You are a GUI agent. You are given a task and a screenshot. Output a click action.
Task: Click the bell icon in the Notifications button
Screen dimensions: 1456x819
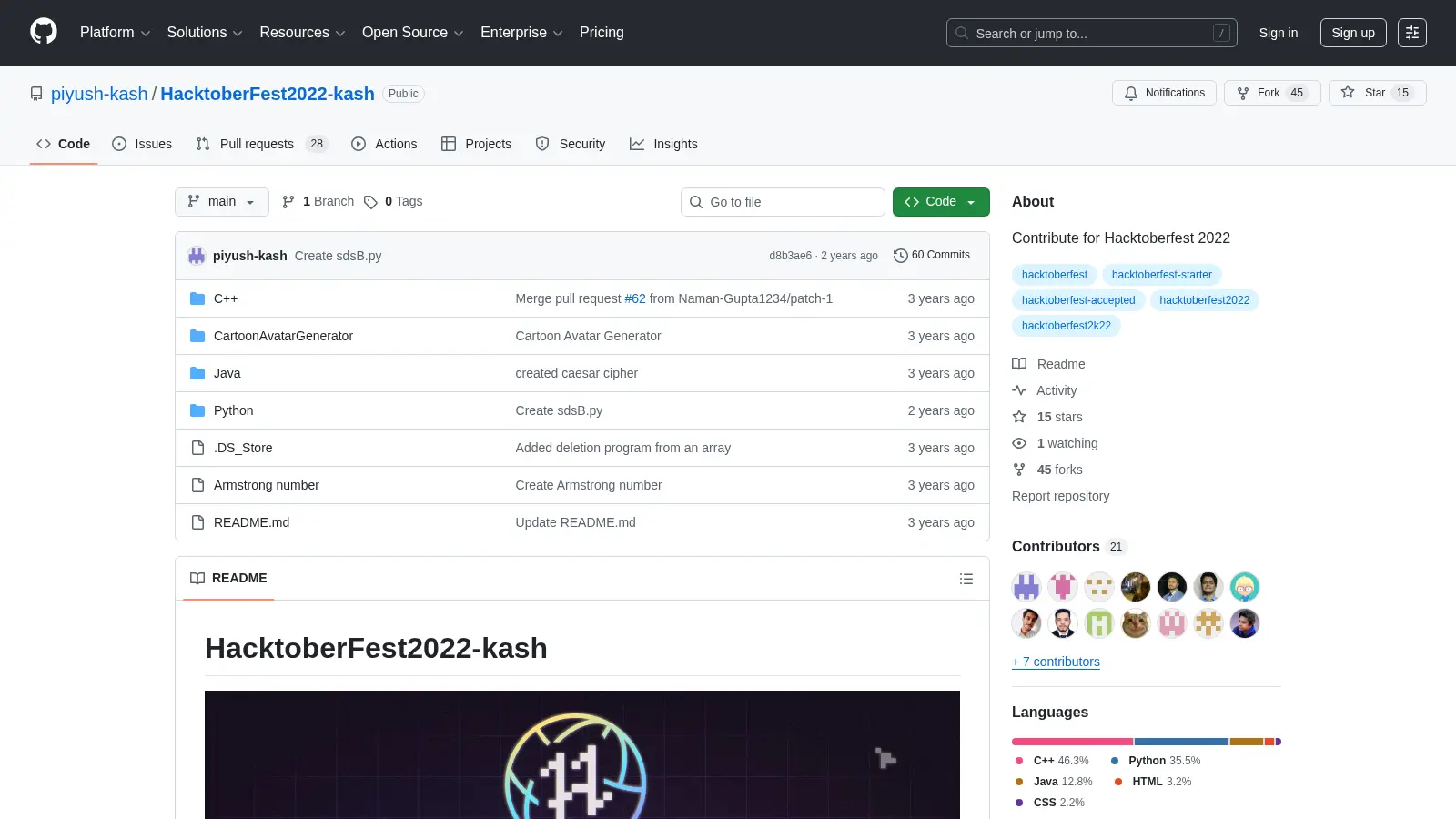pos(1131,93)
